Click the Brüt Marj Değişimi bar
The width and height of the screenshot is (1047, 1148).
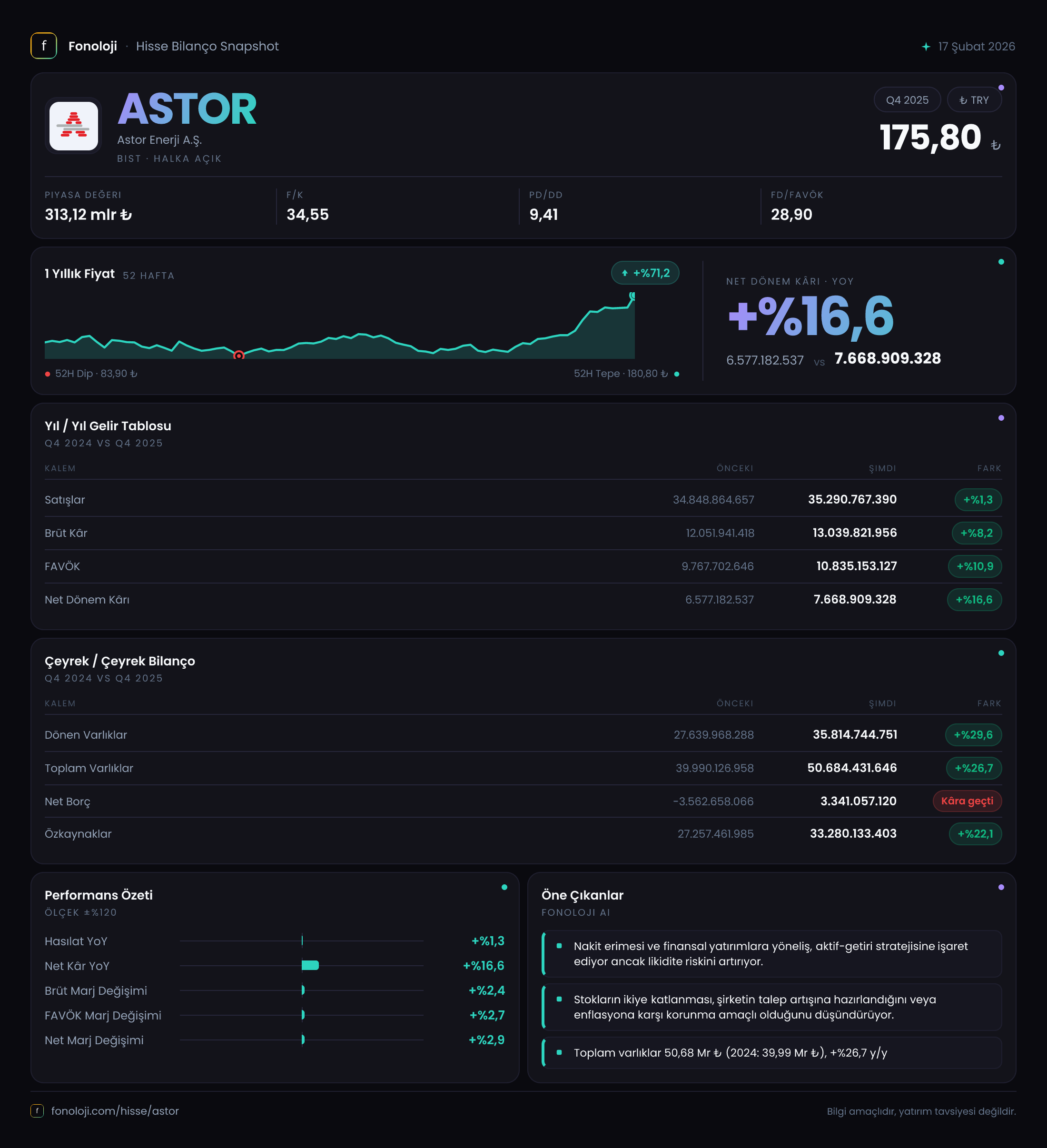coord(303,990)
